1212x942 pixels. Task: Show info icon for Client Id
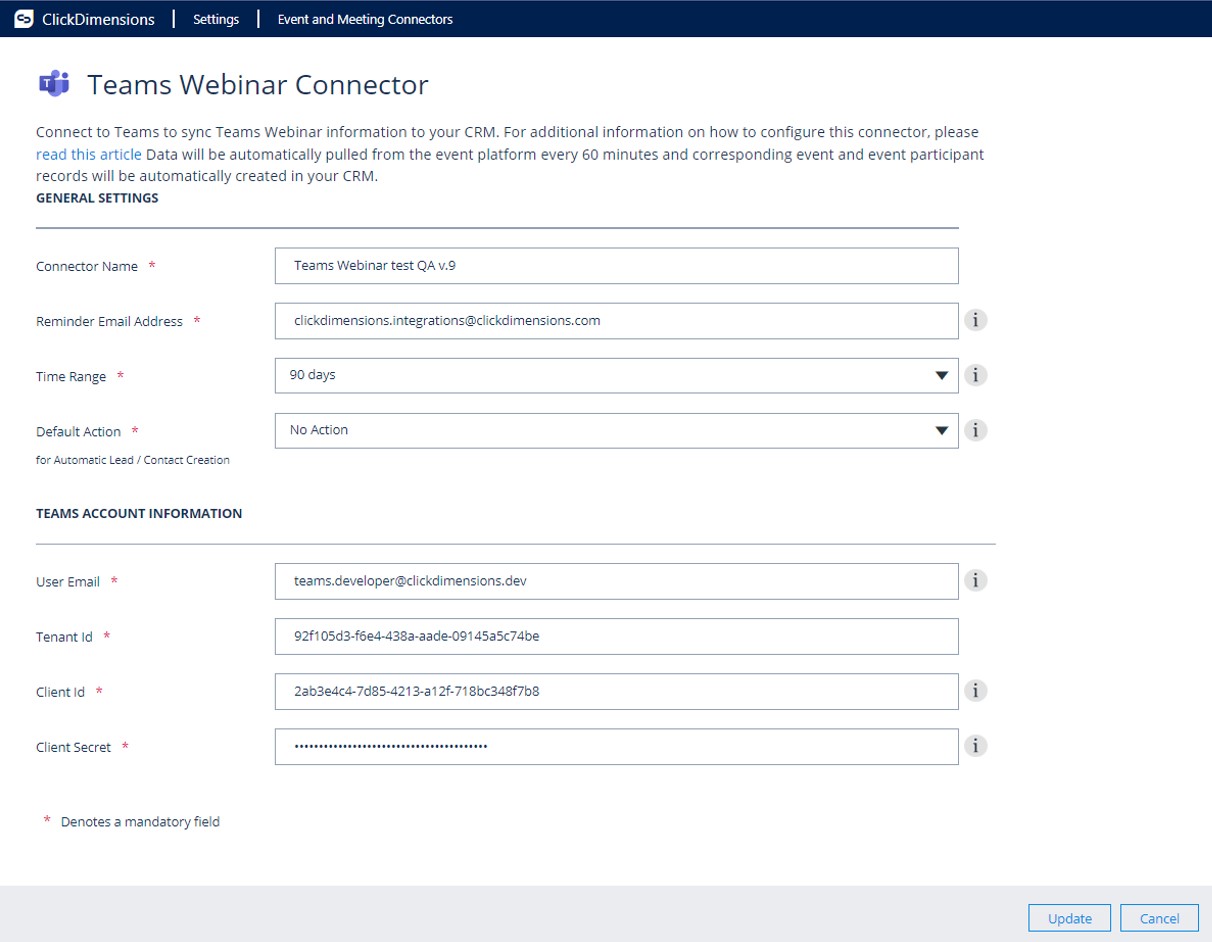pyautogui.click(x=976, y=690)
